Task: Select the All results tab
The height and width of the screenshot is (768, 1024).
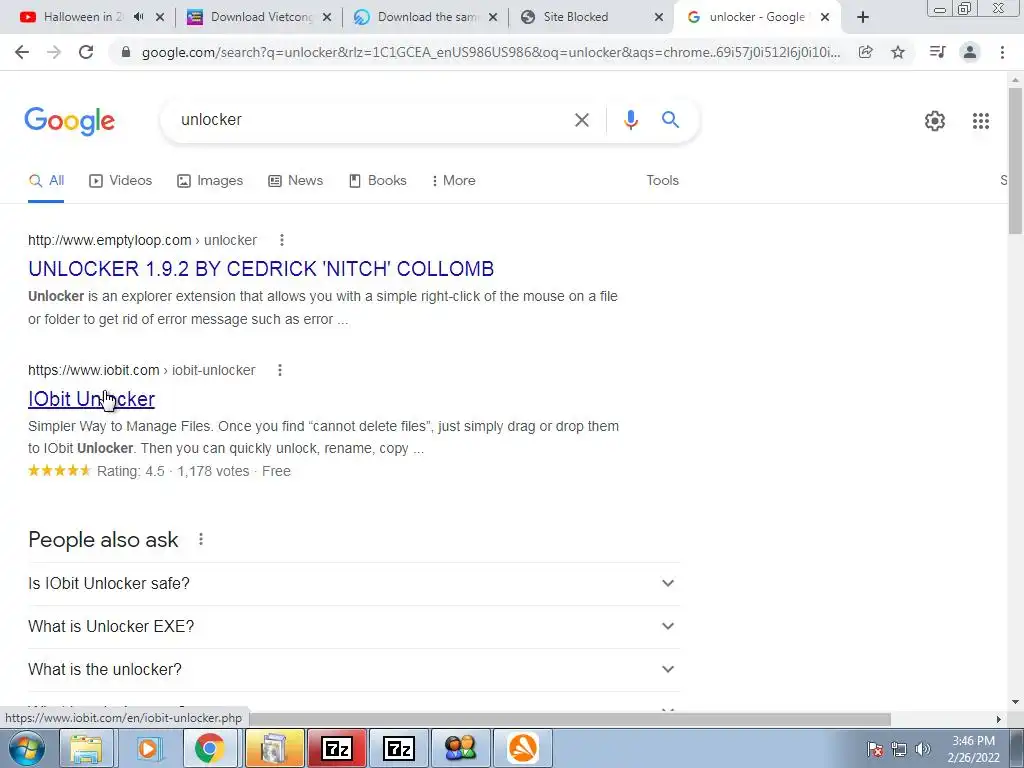Action: 46,180
